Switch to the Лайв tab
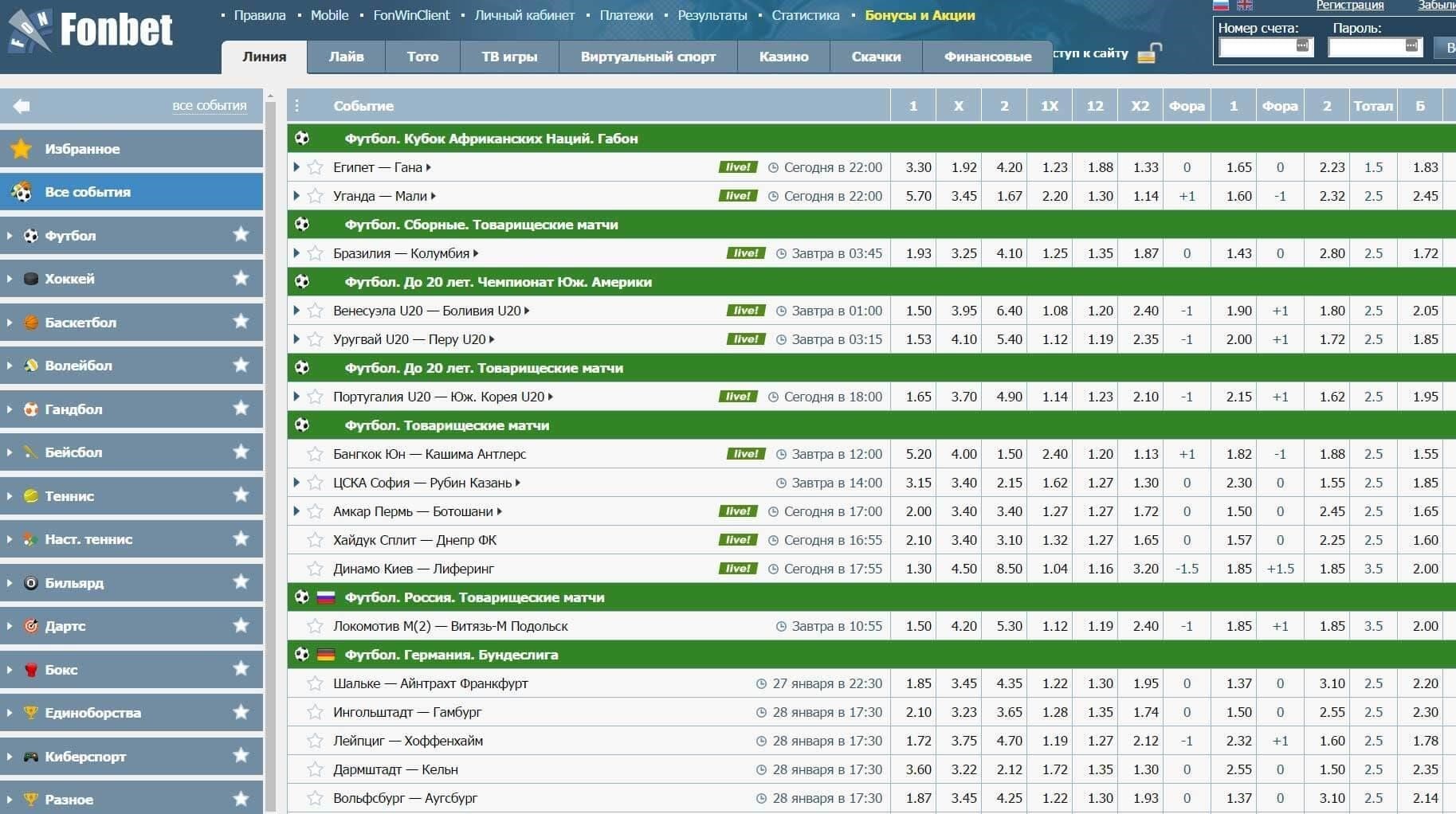This screenshot has height=814, width=1456. tap(346, 57)
